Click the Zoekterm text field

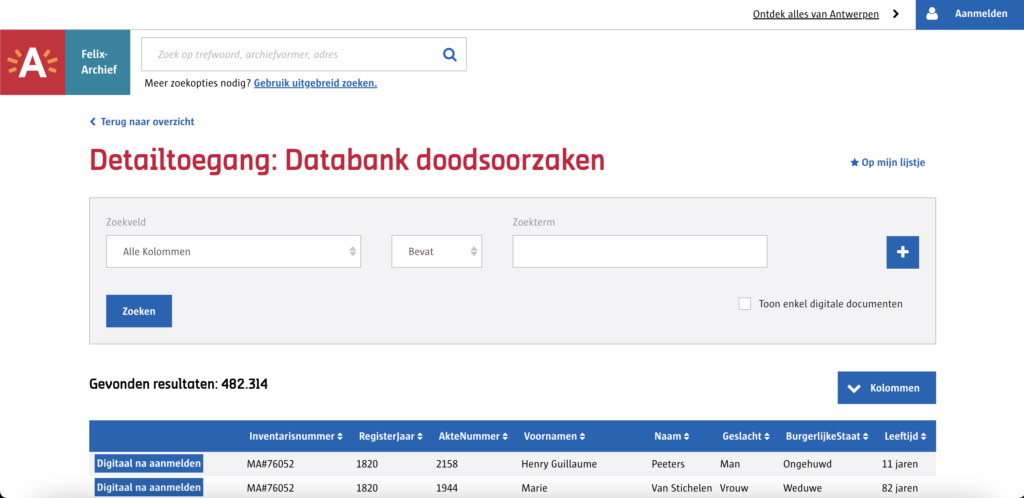tap(639, 252)
